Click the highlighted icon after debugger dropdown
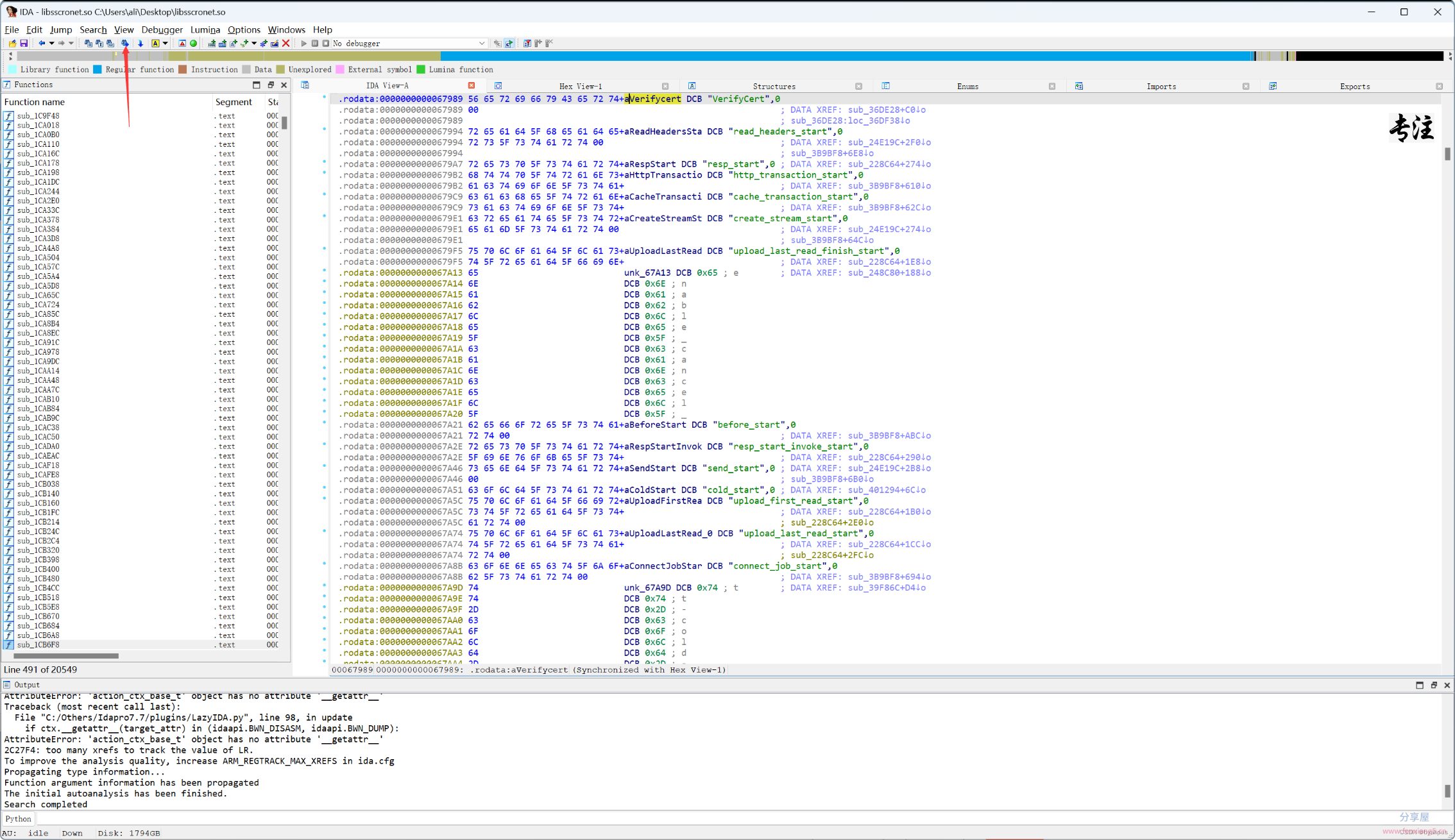 pyautogui.click(x=509, y=44)
